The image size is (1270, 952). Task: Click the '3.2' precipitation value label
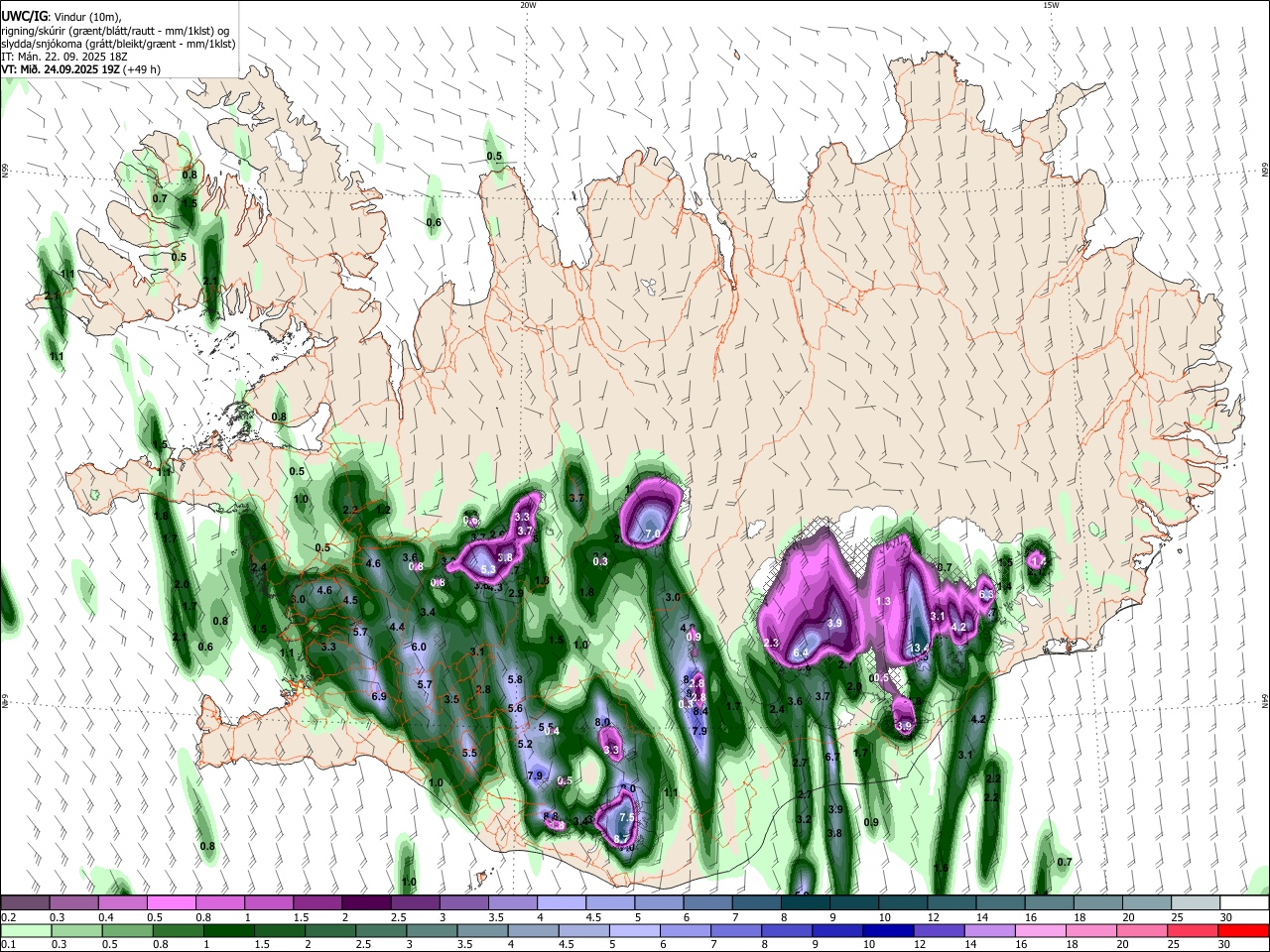804,819
